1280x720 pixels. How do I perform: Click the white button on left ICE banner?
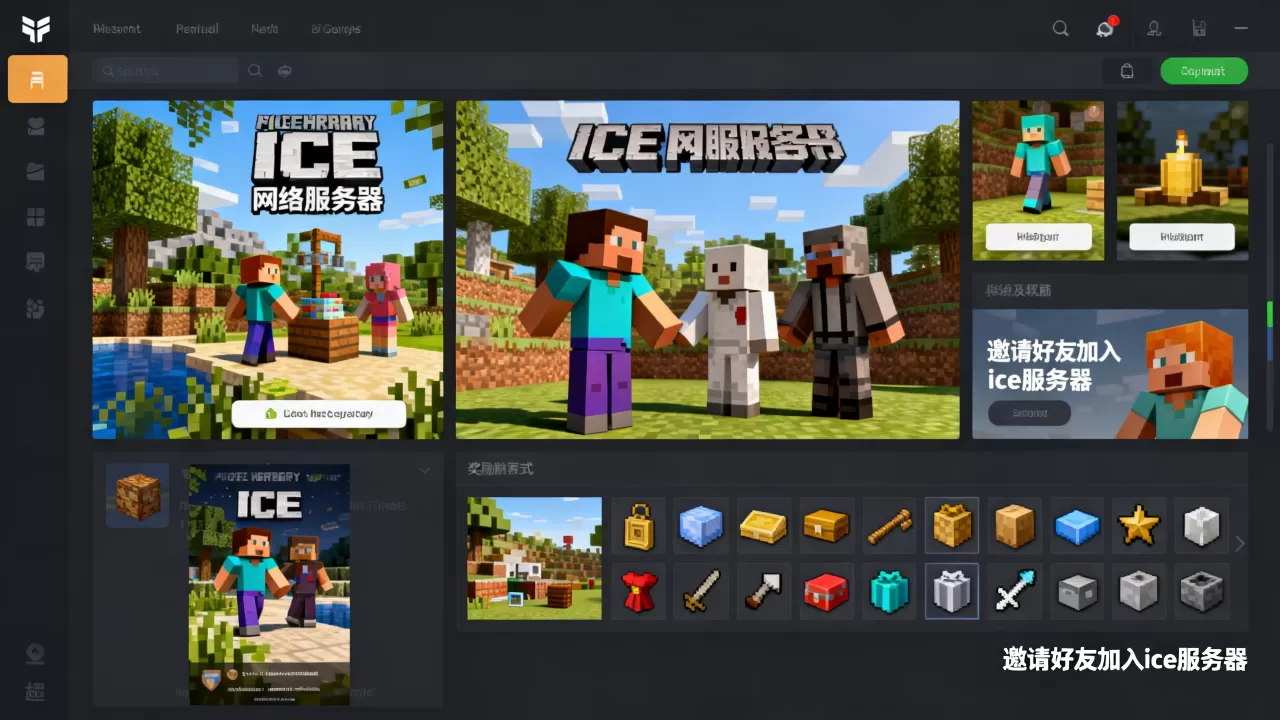point(318,413)
